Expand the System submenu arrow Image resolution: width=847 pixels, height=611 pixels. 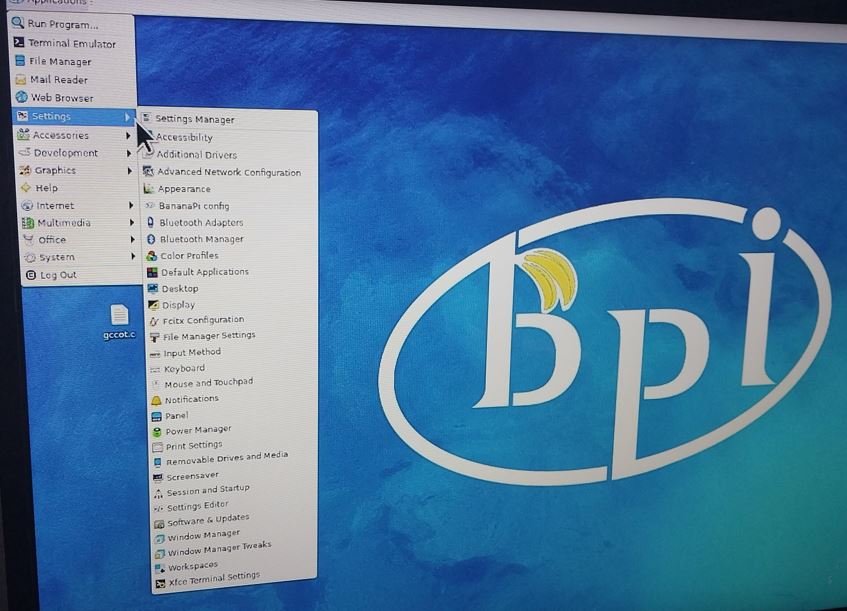point(133,256)
